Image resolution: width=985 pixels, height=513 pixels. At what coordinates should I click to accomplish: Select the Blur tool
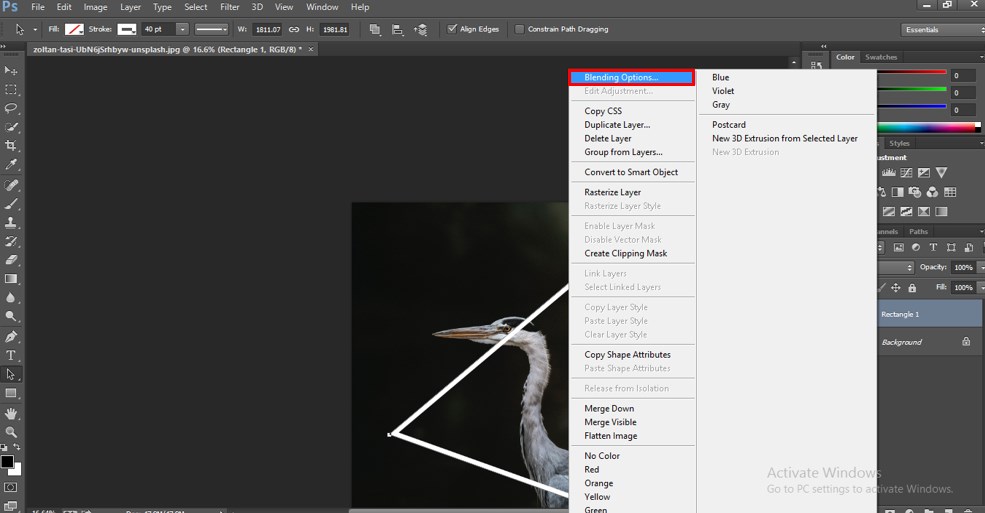(11, 298)
